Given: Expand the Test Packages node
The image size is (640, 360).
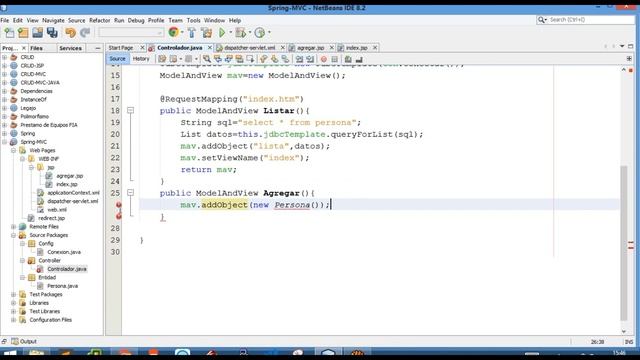Looking at the screenshot, I should [13, 294].
